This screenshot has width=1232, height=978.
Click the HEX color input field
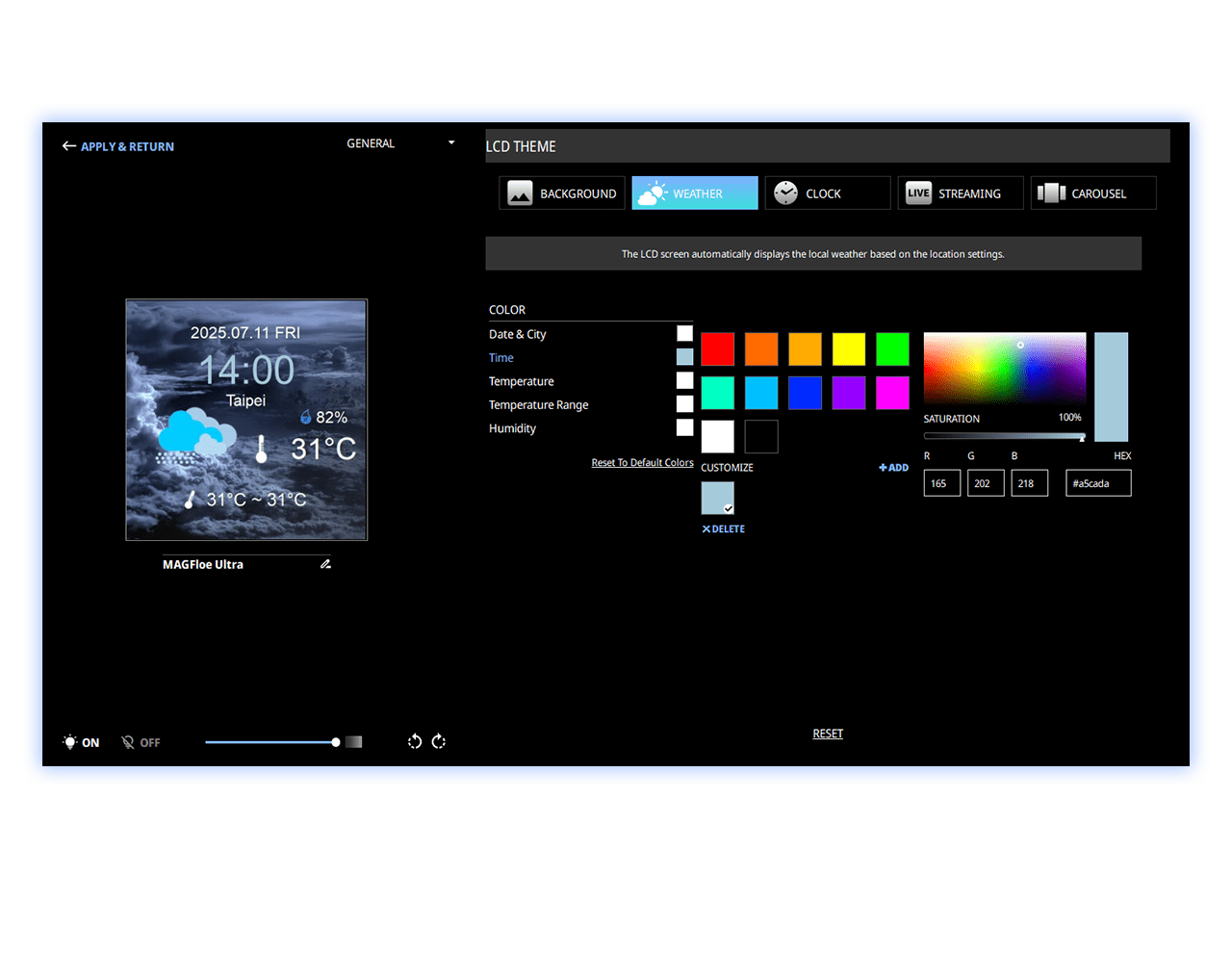(1098, 483)
